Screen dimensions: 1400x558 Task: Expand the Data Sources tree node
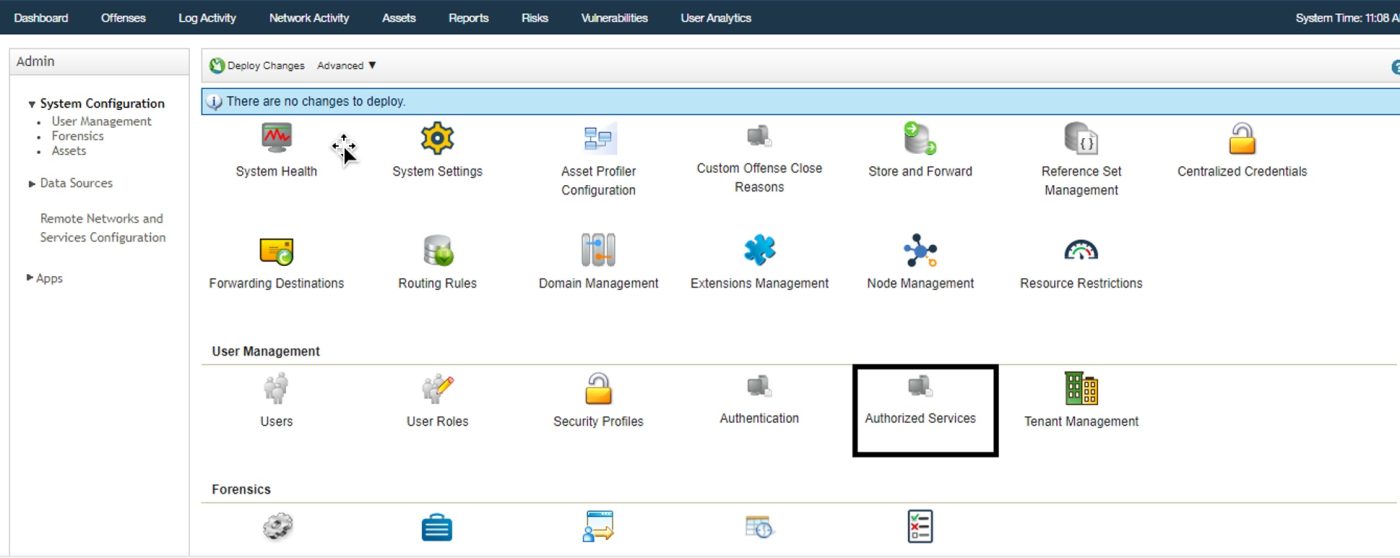(32, 184)
